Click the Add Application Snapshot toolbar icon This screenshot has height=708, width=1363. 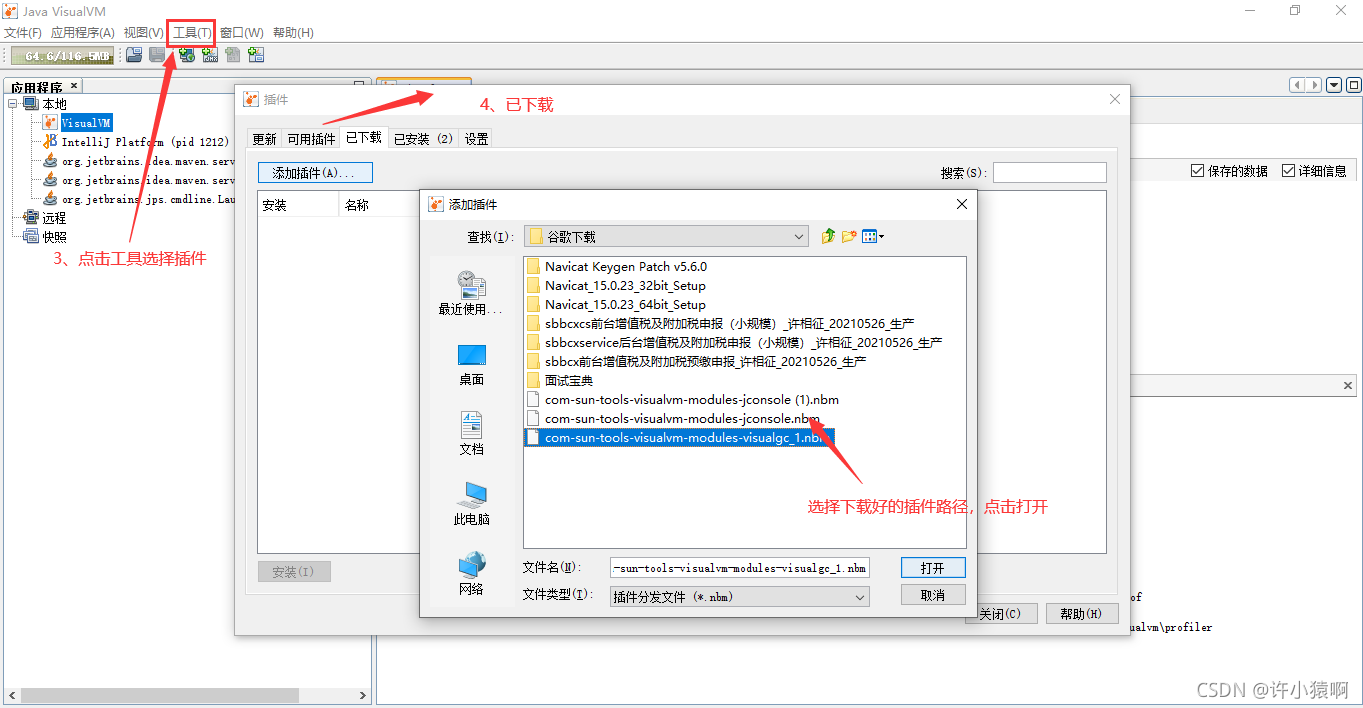pyautogui.click(x=256, y=55)
